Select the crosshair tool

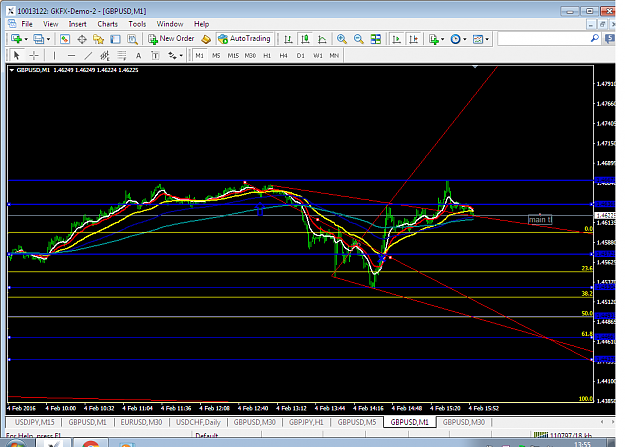(34, 55)
